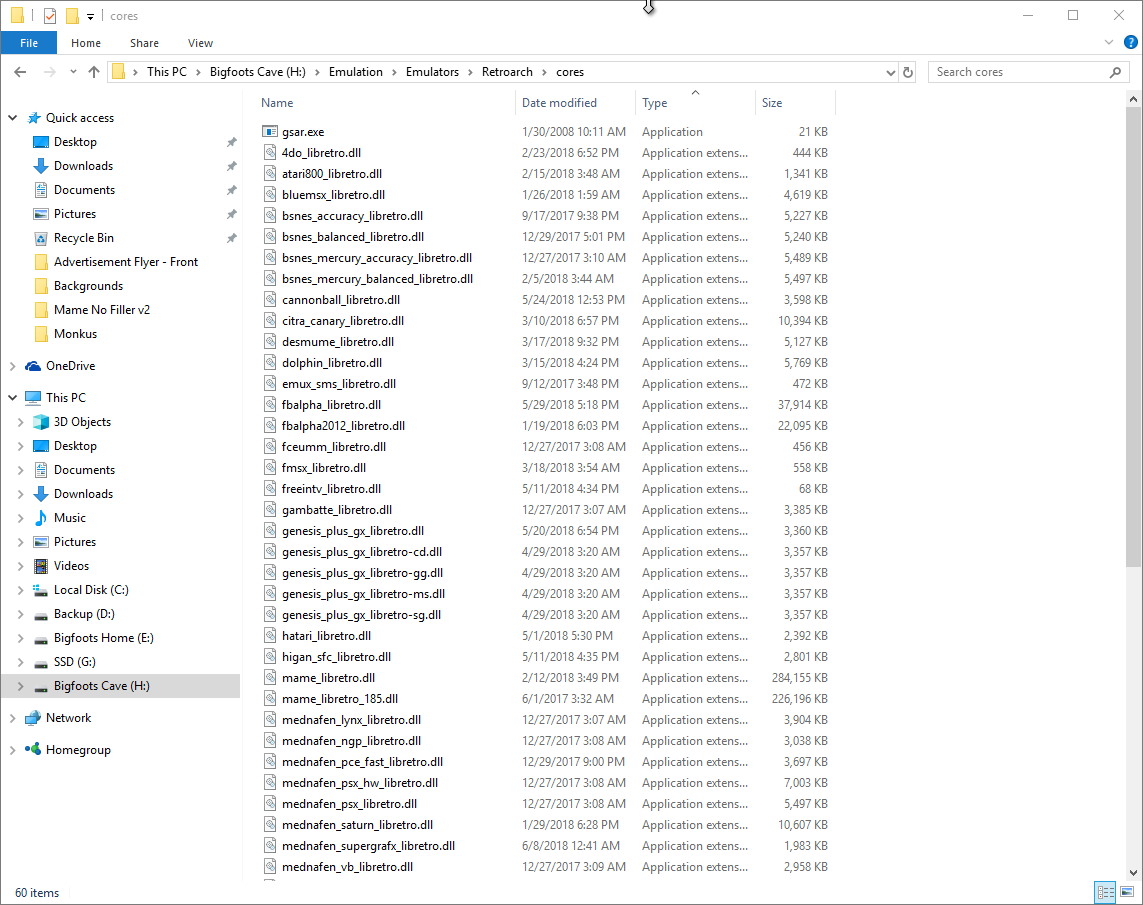This screenshot has width=1143, height=905.
Task: Navigate to Emulators in the breadcrumb
Action: click(x=432, y=72)
